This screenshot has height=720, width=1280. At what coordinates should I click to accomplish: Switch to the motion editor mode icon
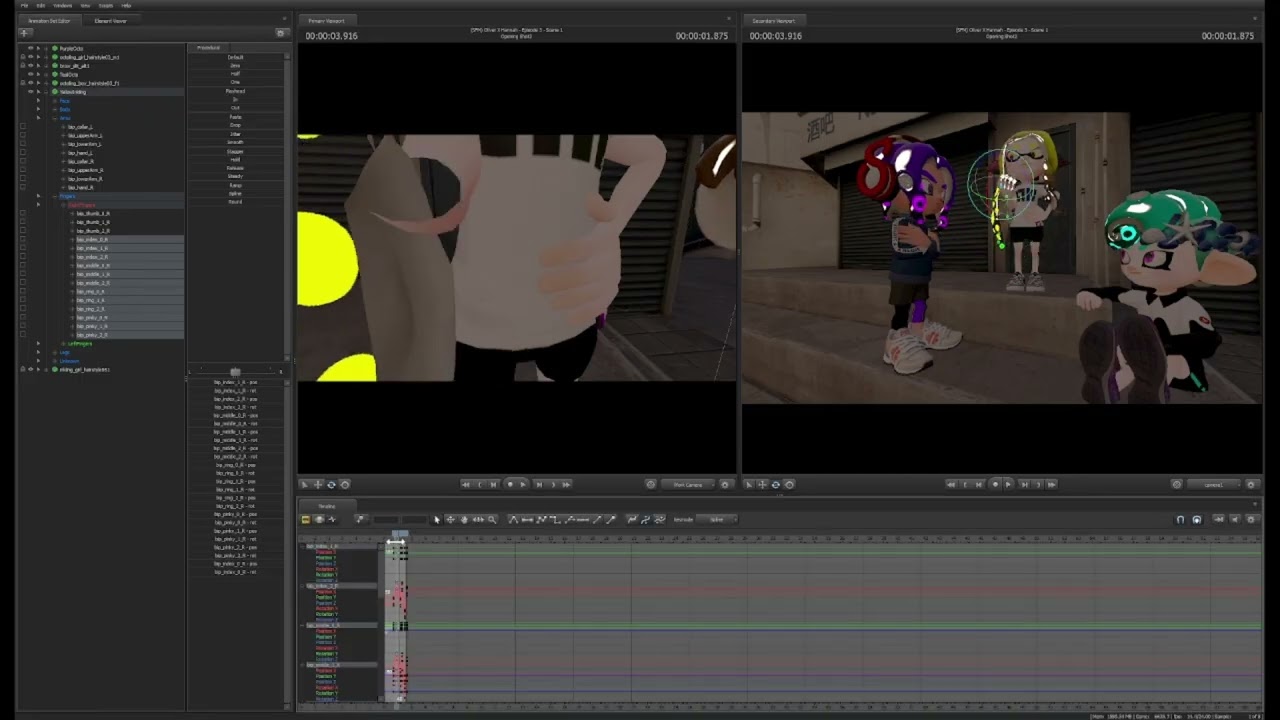(319, 520)
